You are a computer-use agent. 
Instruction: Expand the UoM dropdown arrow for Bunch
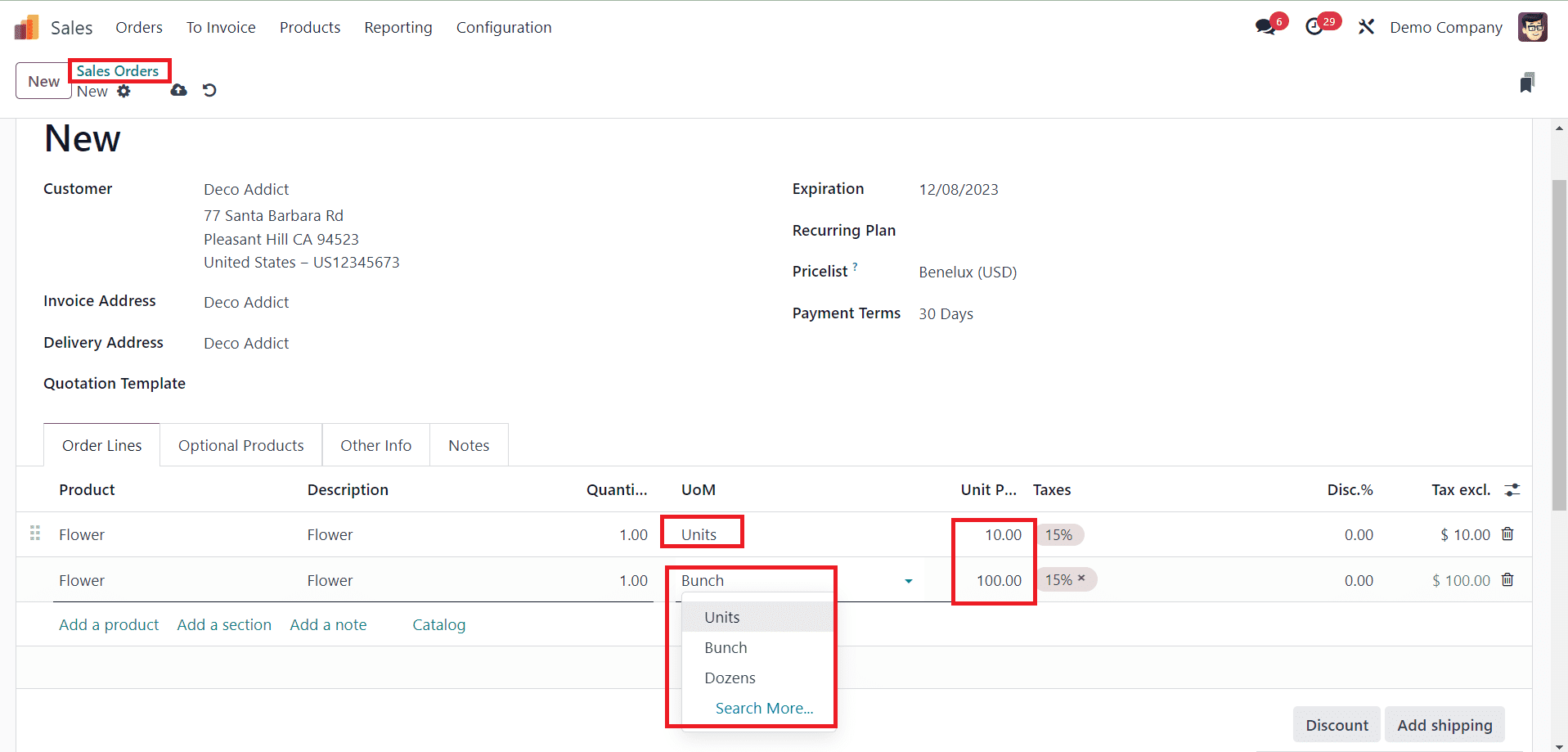click(908, 581)
